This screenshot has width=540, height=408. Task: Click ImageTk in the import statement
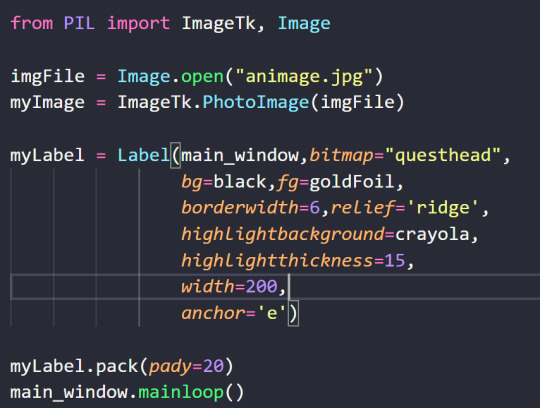point(219,23)
